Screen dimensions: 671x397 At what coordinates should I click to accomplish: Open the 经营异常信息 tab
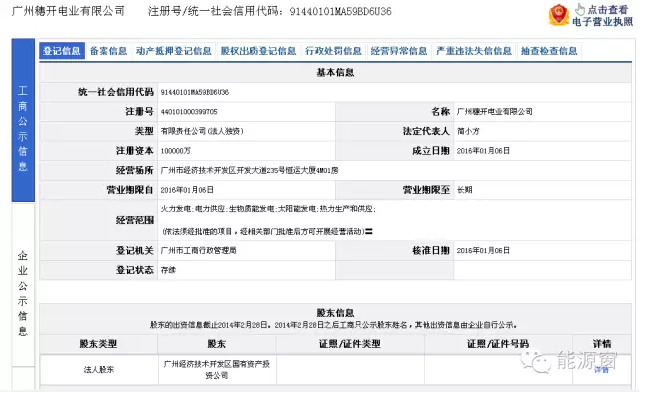pyautogui.click(x=399, y=51)
